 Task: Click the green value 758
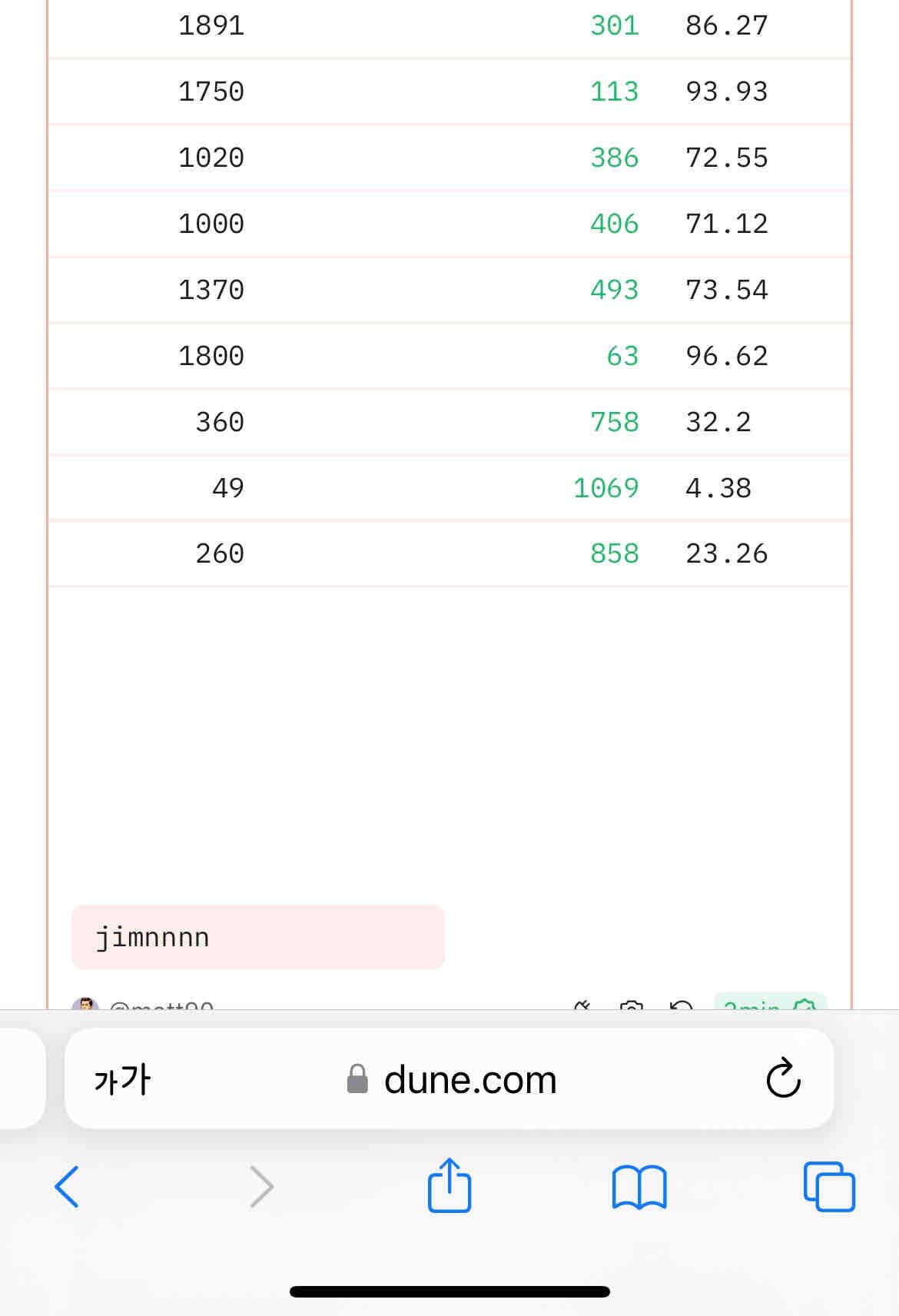614,422
